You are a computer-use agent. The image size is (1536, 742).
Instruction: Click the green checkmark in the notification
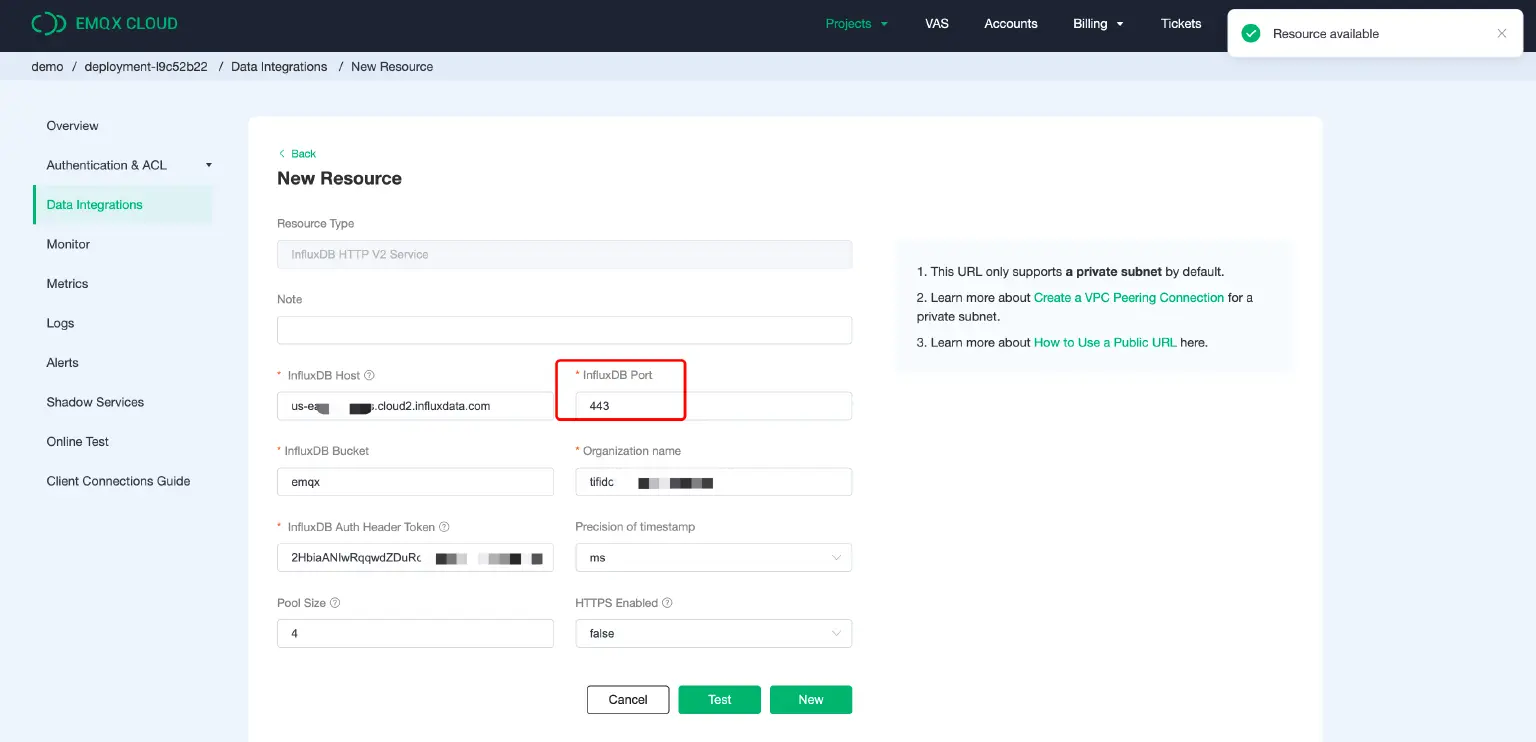click(x=1250, y=32)
